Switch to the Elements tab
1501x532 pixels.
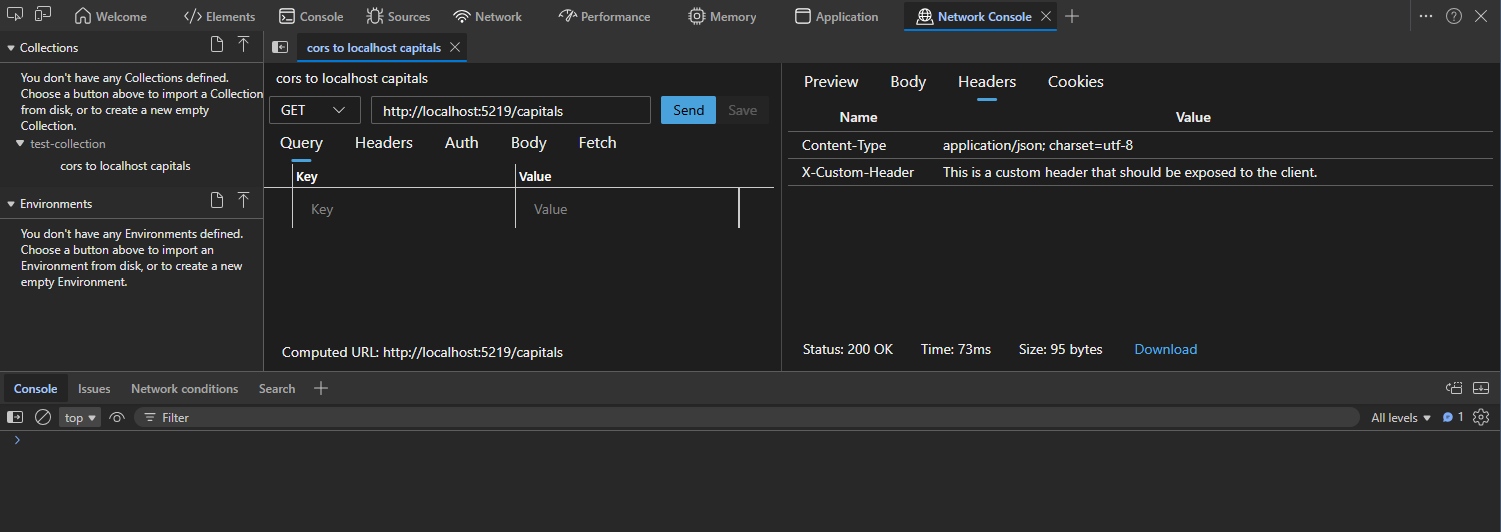pyautogui.click(x=219, y=16)
